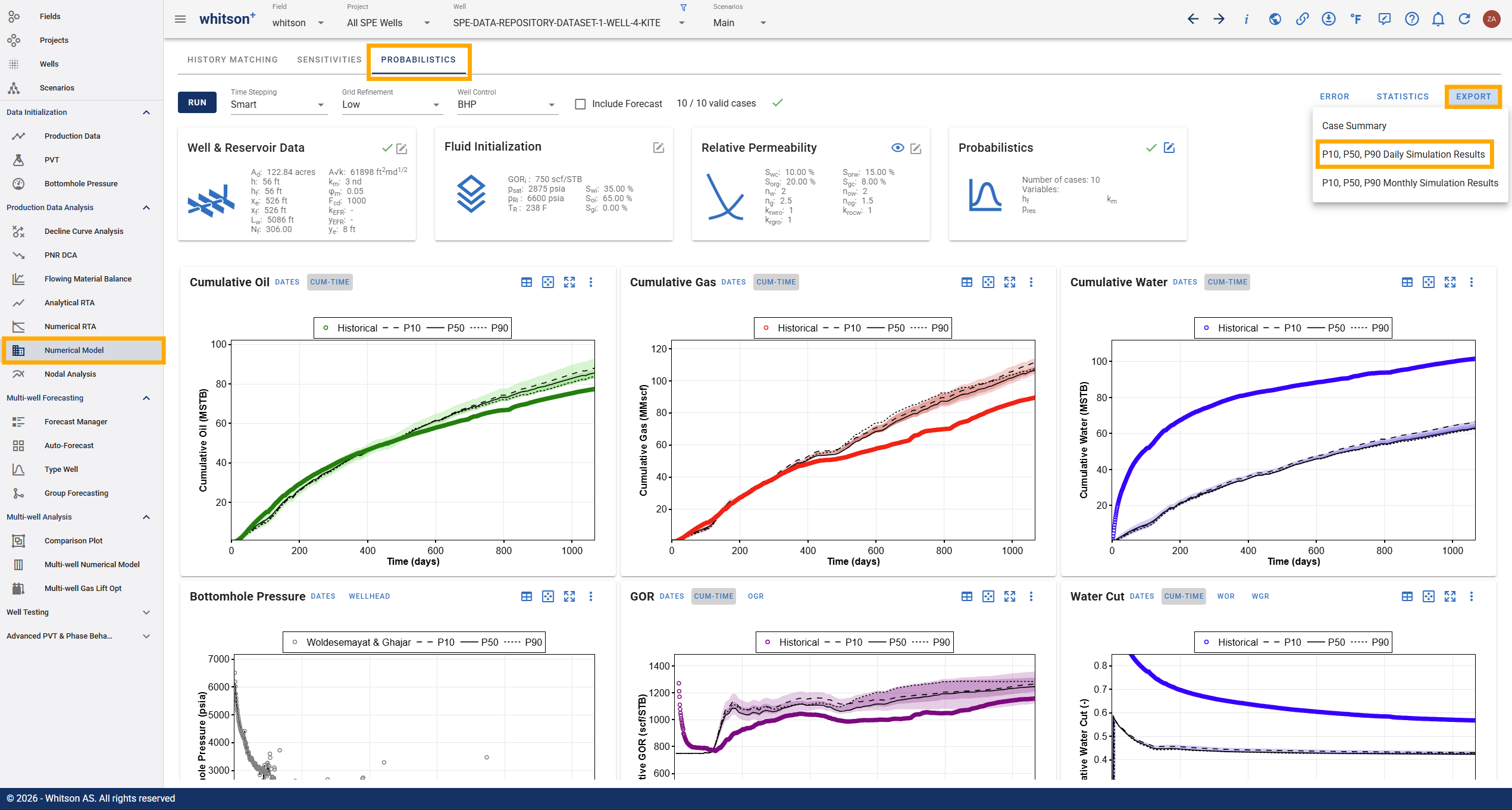The height and width of the screenshot is (810, 1512).
Task: Open the Time Stepping dropdown
Action: click(278, 105)
